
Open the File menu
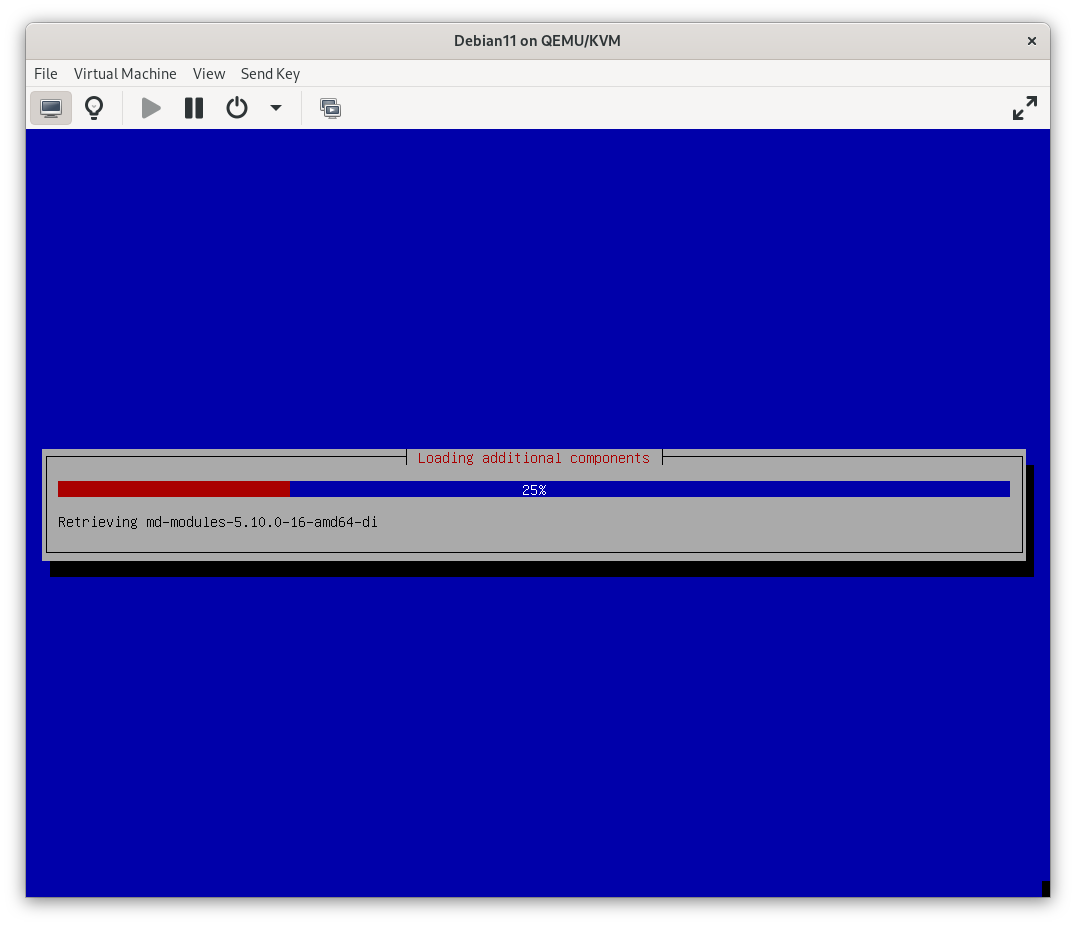(45, 73)
